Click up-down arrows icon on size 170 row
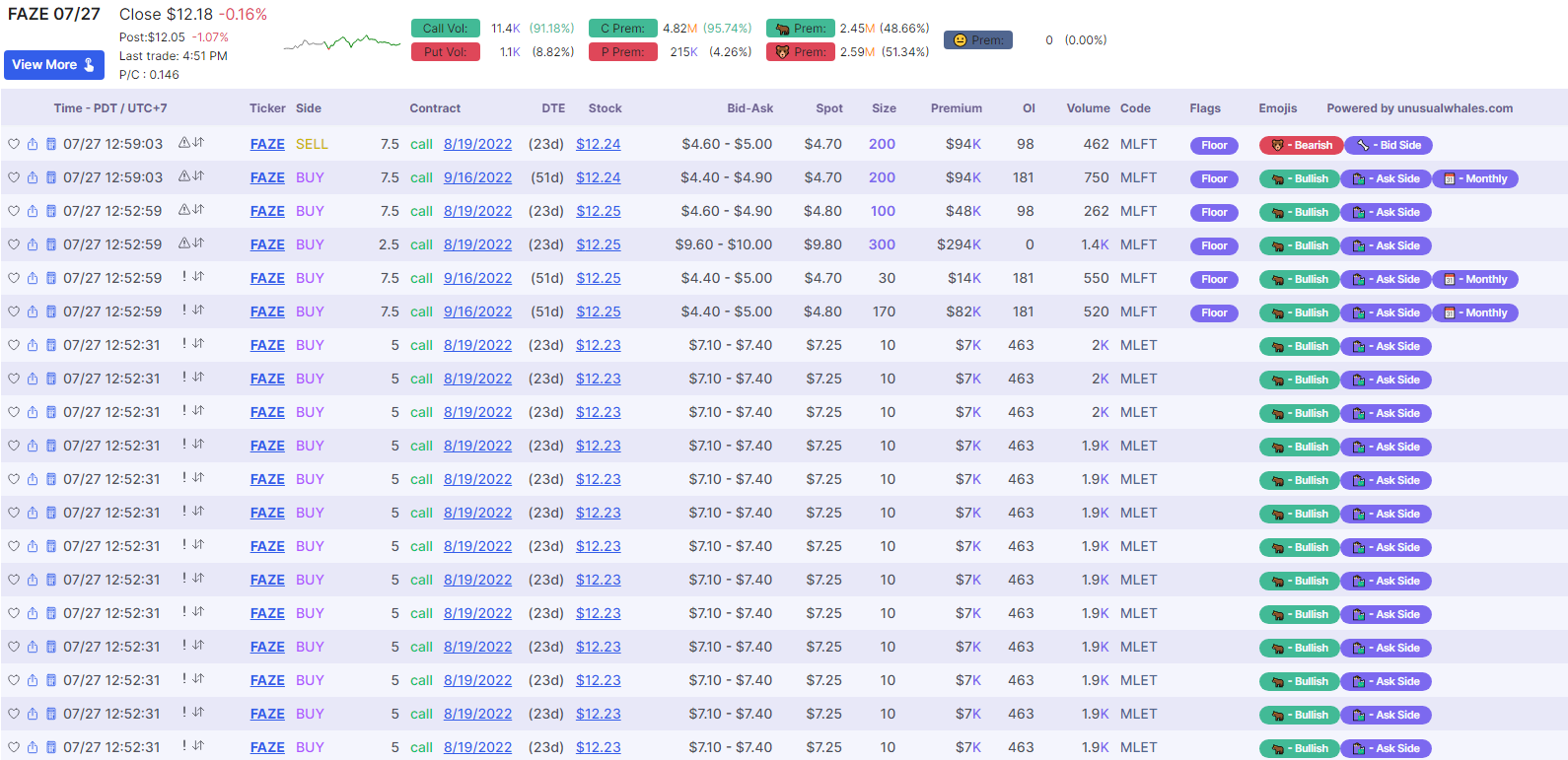The height and width of the screenshot is (760, 1568). coord(198,311)
